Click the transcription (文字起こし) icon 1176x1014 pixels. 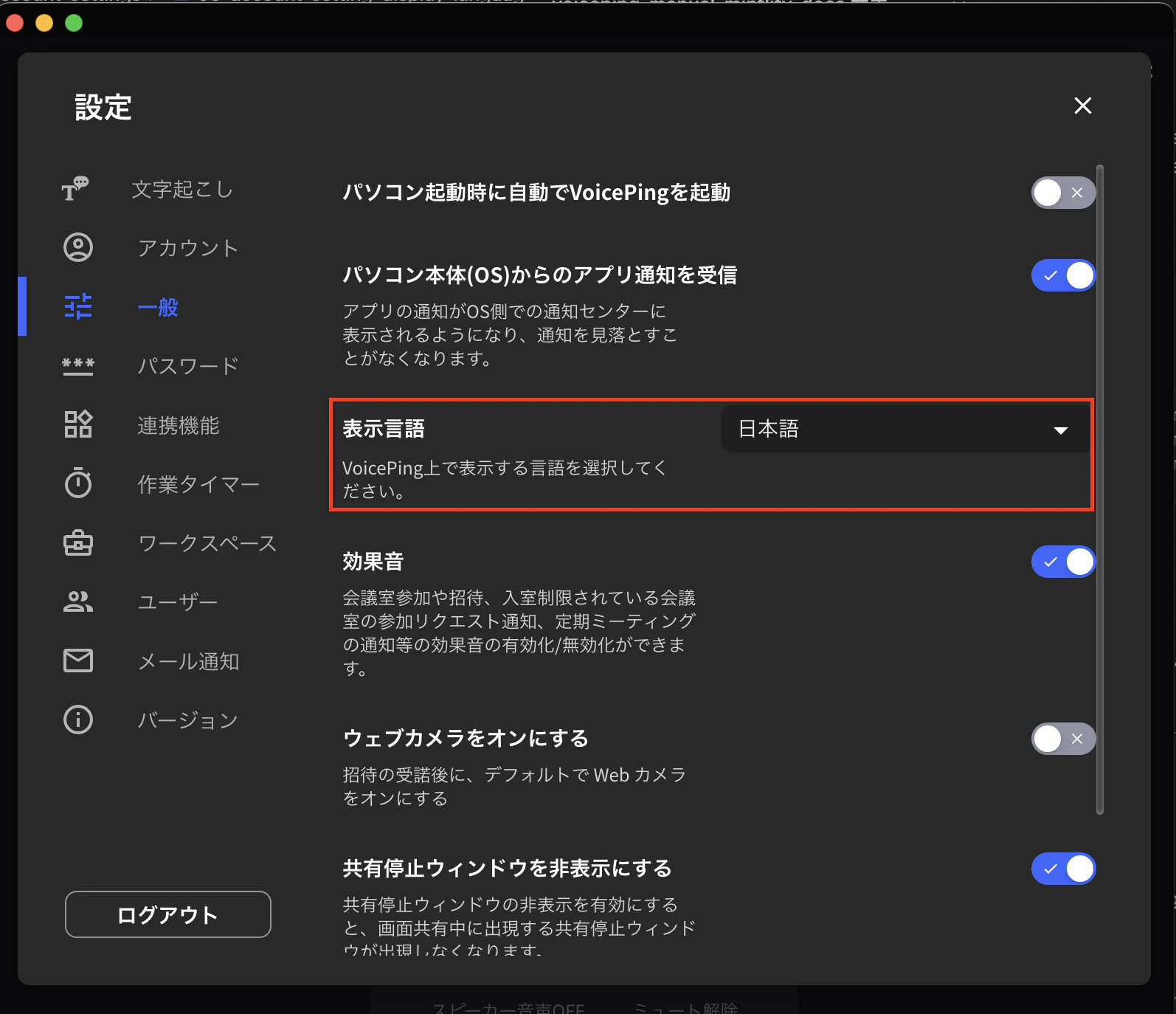click(75, 189)
